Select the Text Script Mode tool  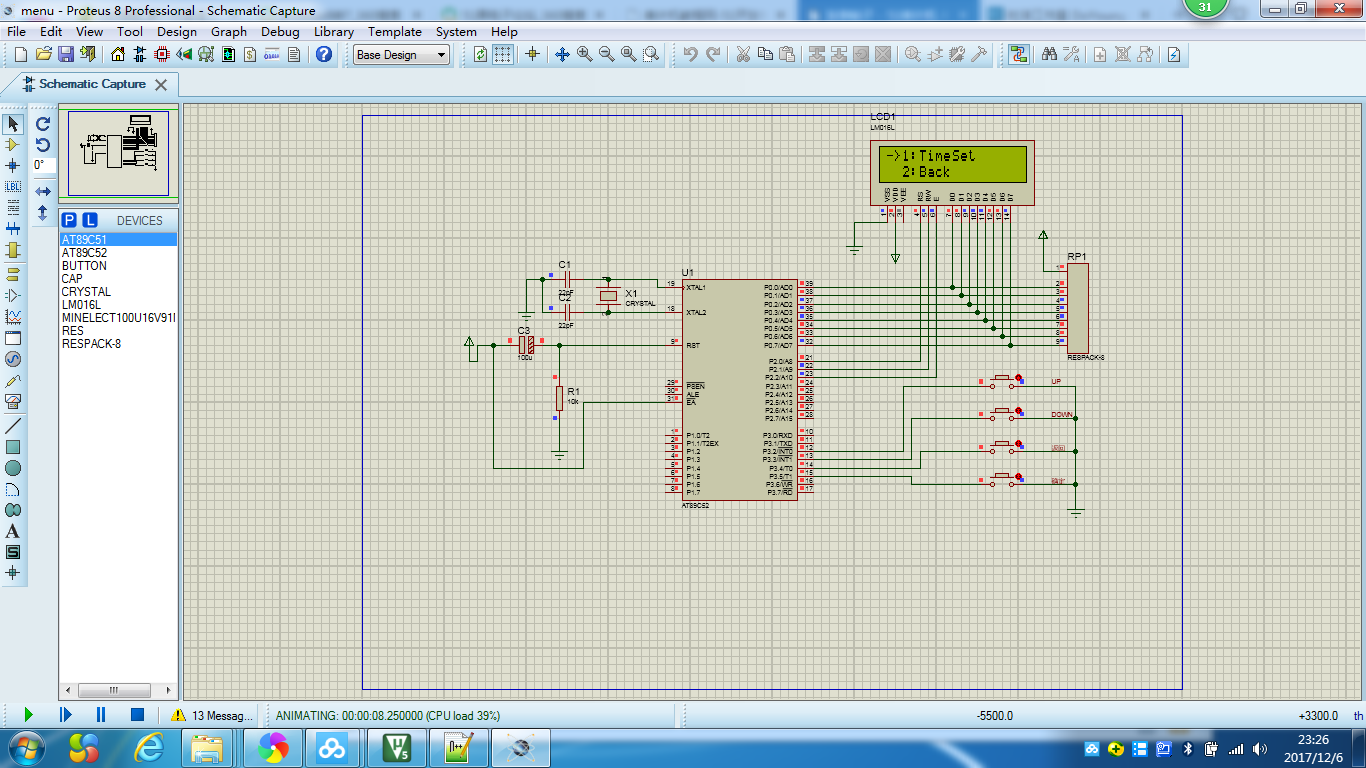click(x=13, y=208)
